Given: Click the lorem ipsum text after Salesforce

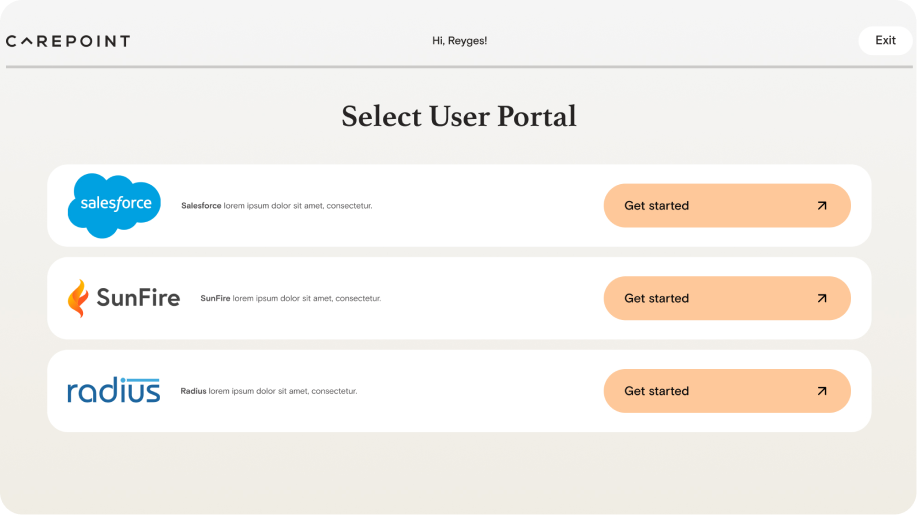Looking at the screenshot, I should point(298,206).
